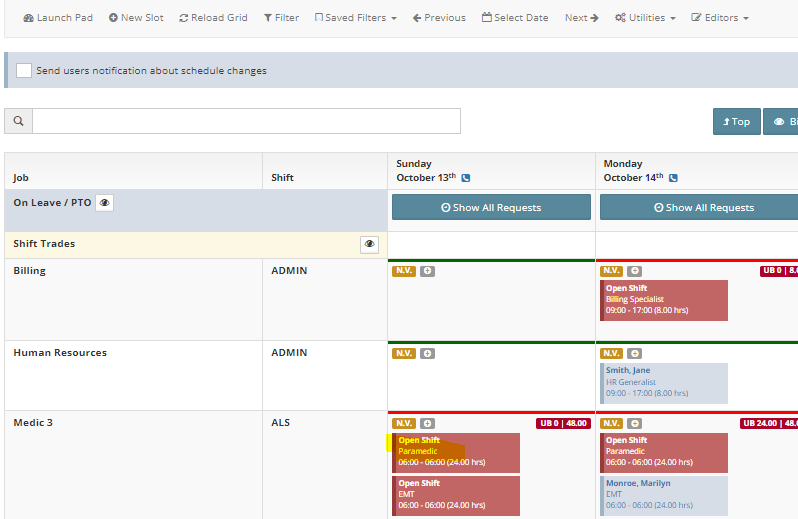
Task: Select the red Open Shift Billing Specialist block
Action: tap(664, 300)
